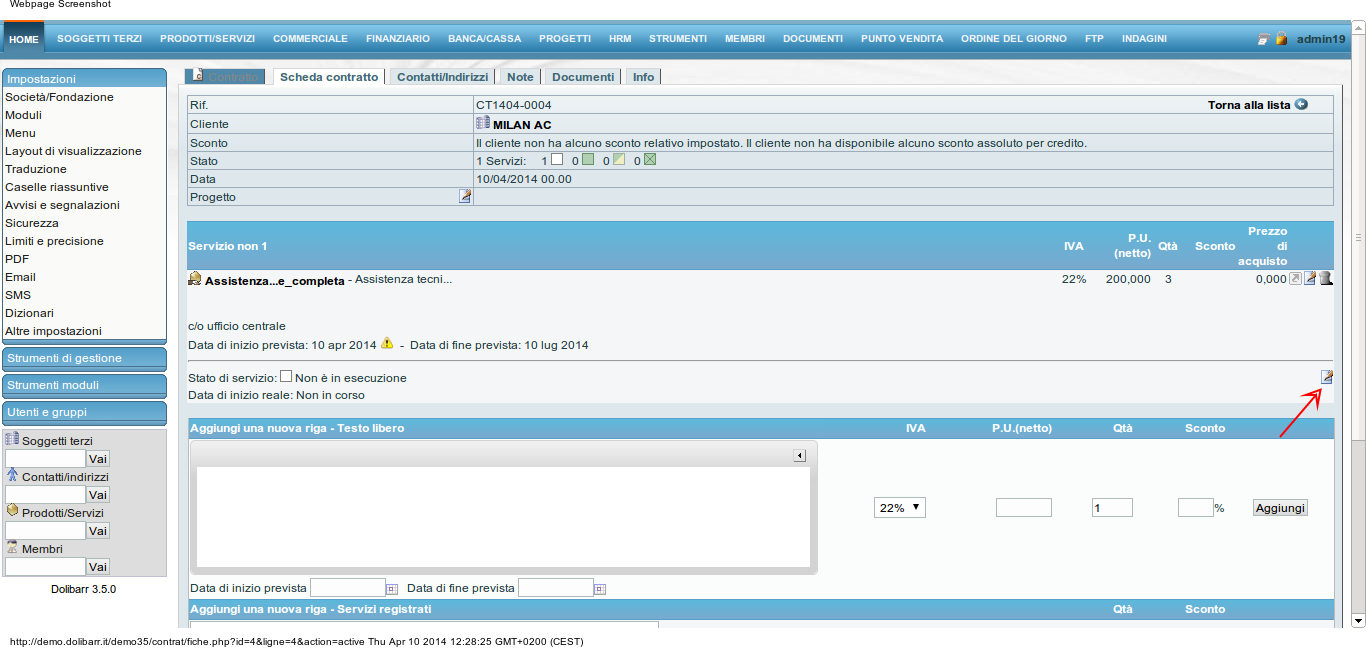Collapse the text editor toolbar arrow
The width and height of the screenshot is (1366, 648).
coord(799,456)
